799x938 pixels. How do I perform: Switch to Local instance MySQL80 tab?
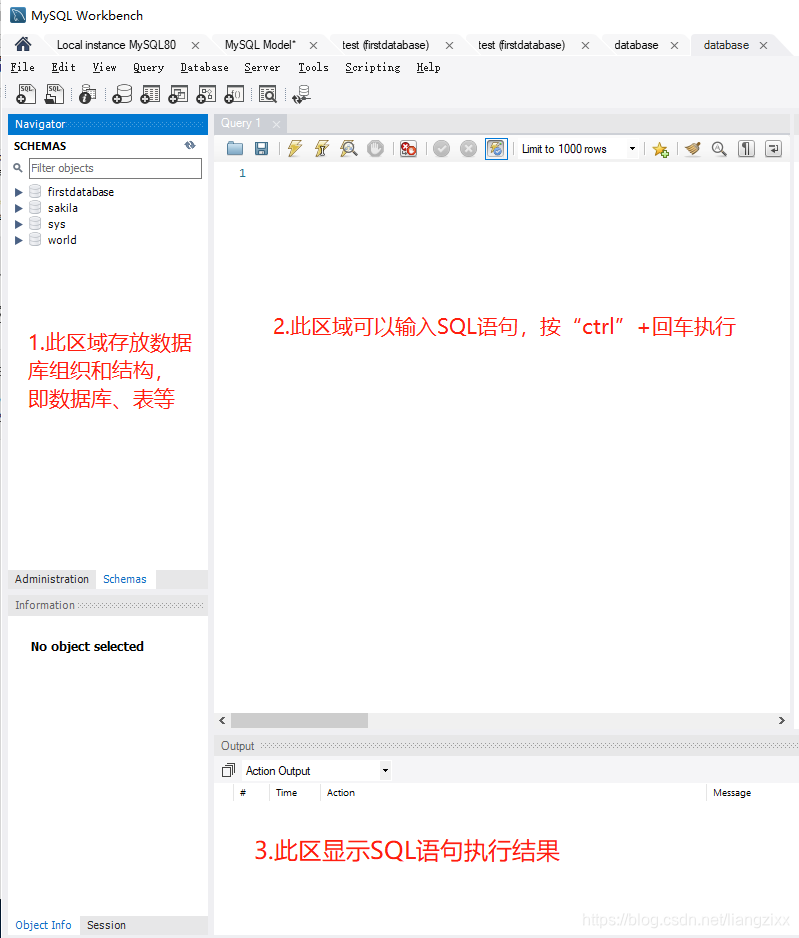[x=116, y=45]
